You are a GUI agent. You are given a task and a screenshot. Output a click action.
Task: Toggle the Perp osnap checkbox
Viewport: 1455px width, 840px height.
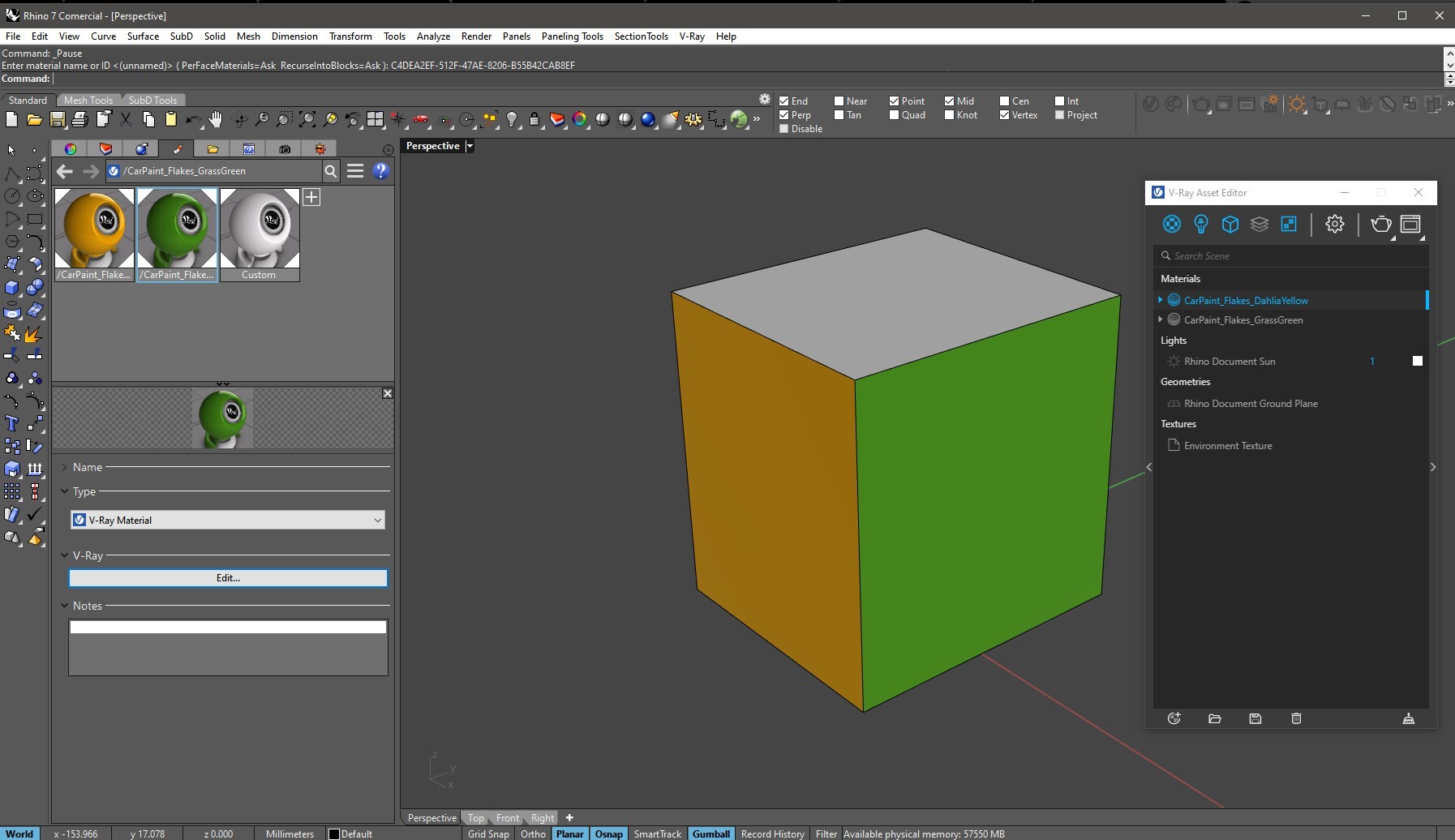tap(784, 115)
